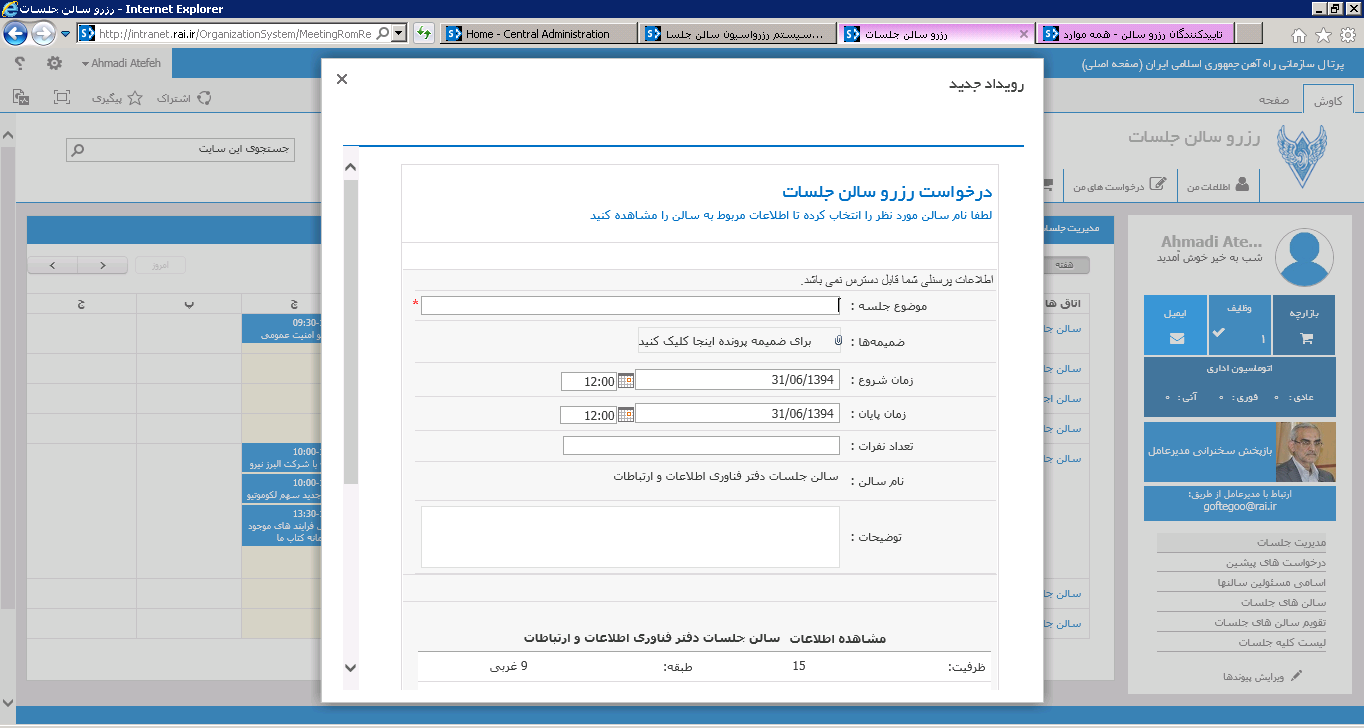
Task: Open the وظایف tasks tile
Action: tap(1239, 324)
